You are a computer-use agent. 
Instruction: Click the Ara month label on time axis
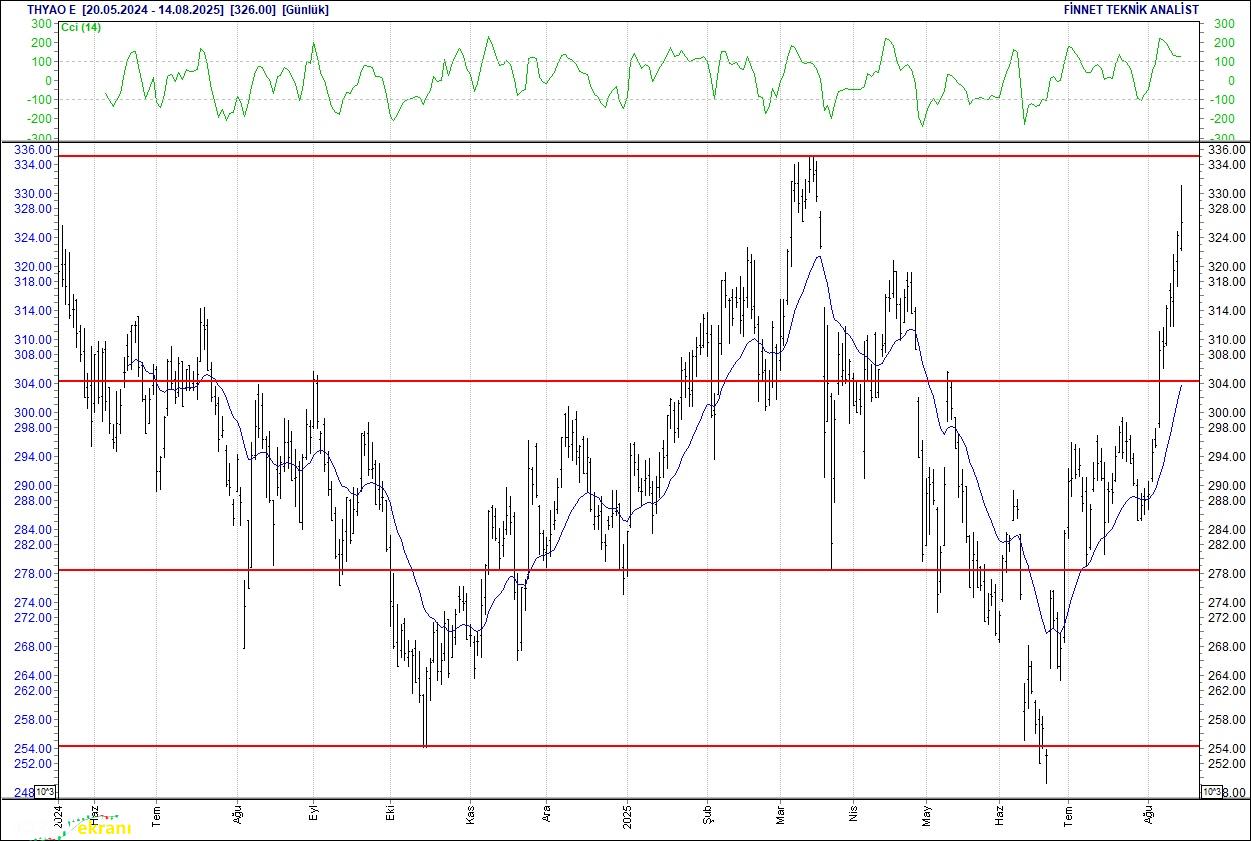point(547,815)
